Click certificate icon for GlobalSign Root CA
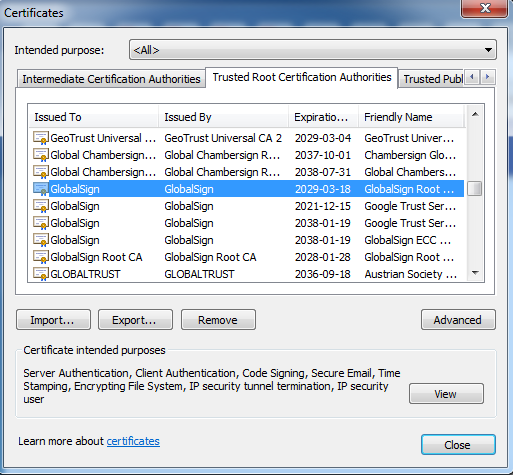 (x=41, y=257)
